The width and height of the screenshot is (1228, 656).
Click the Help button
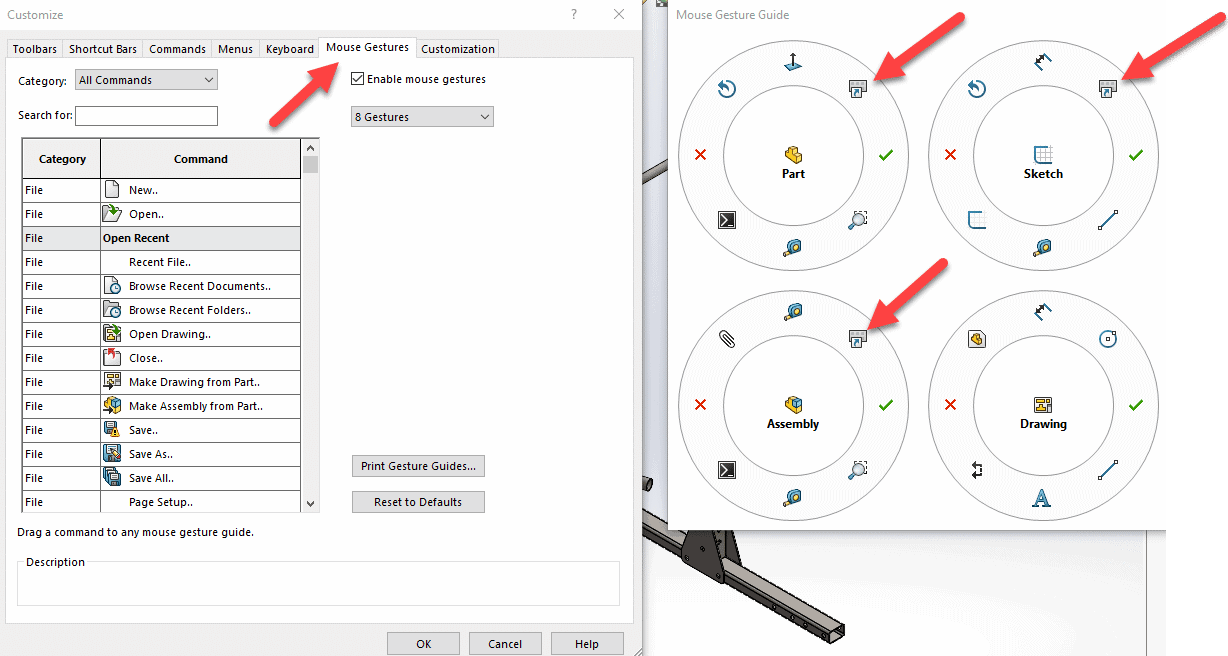point(587,644)
